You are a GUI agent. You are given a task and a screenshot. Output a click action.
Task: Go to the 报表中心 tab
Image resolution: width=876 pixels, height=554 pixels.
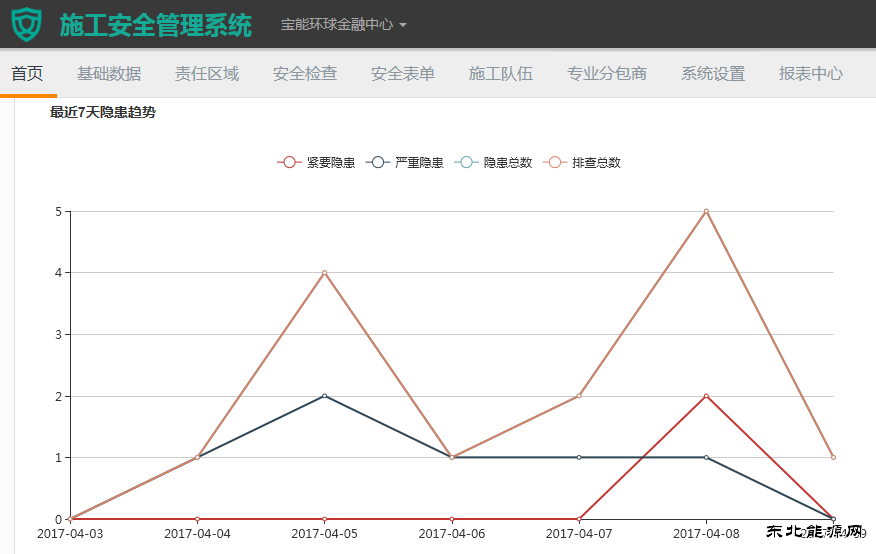pos(811,74)
